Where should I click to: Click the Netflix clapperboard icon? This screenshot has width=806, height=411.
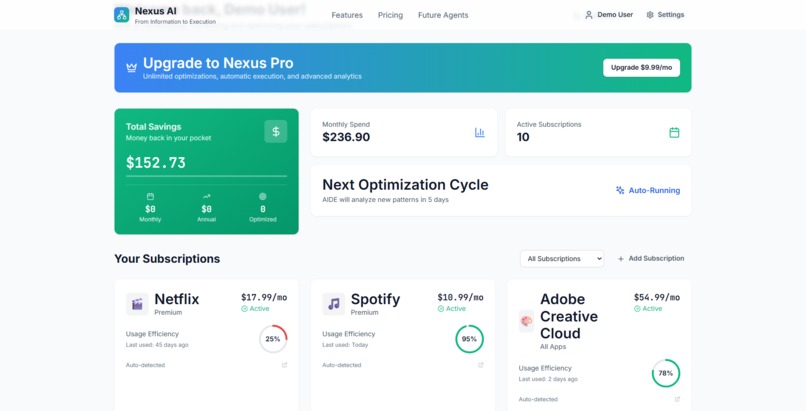click(137, 304)
